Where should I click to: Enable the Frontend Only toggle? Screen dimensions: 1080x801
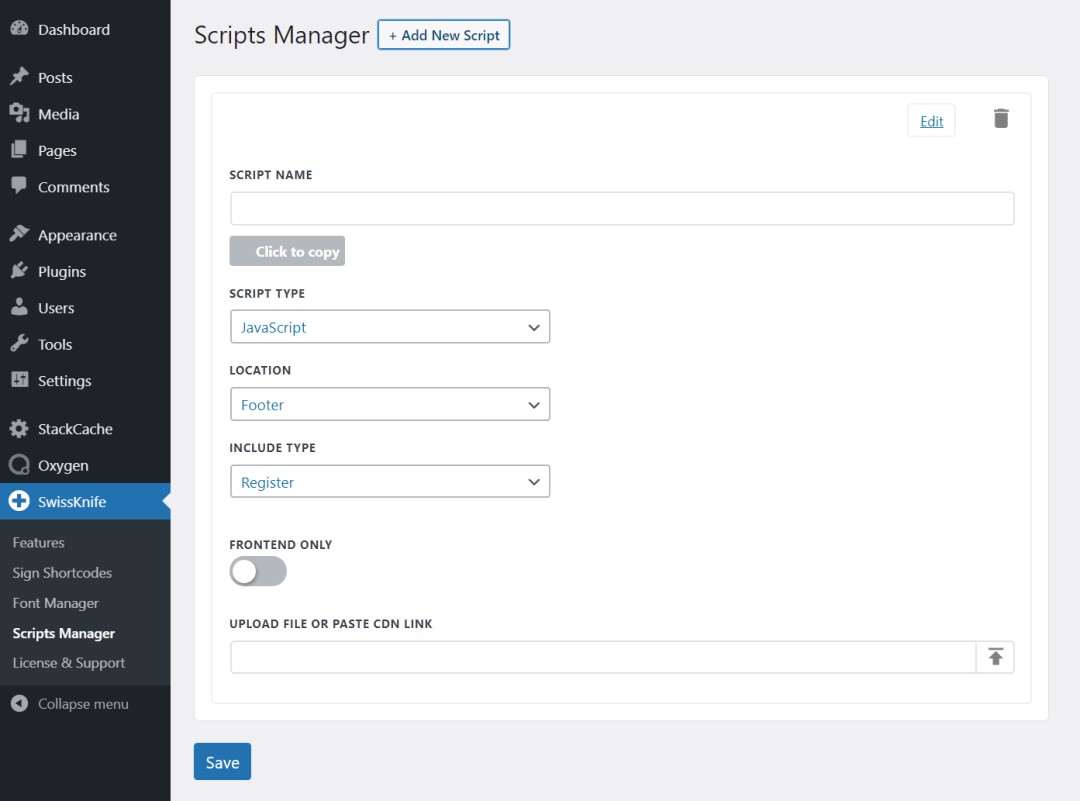click(257, 571)
